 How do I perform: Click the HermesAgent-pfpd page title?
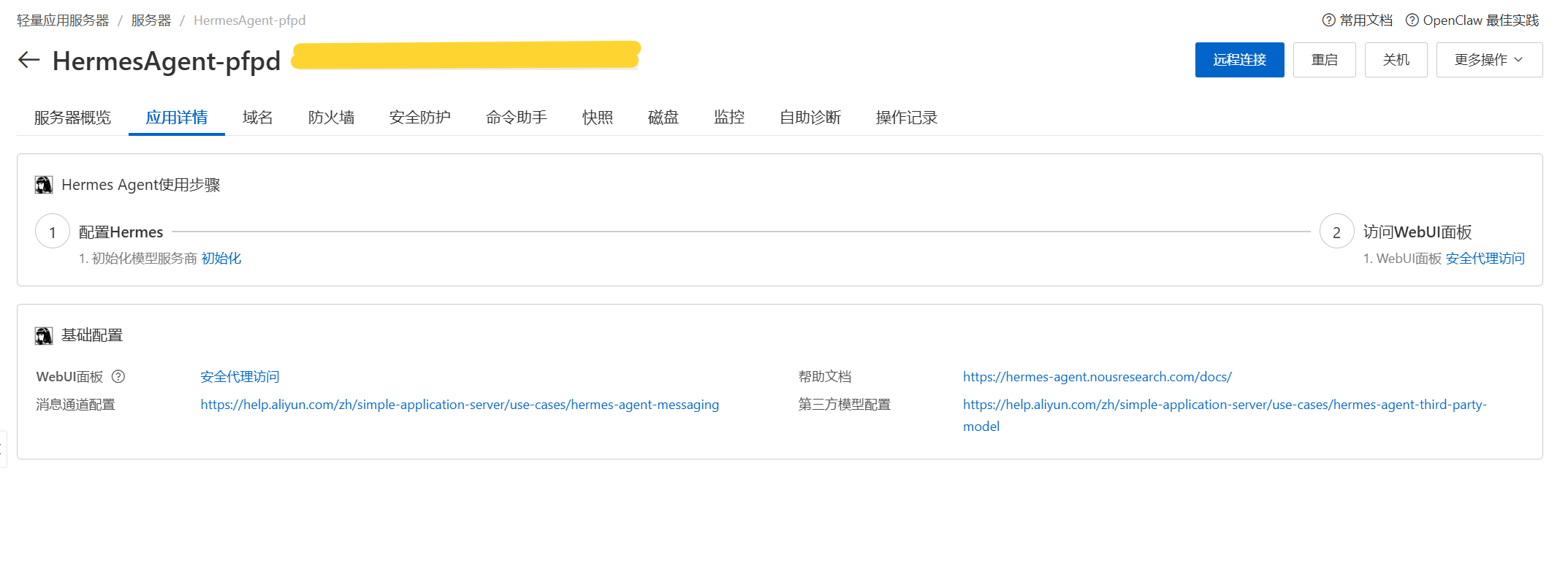point(167,61)
